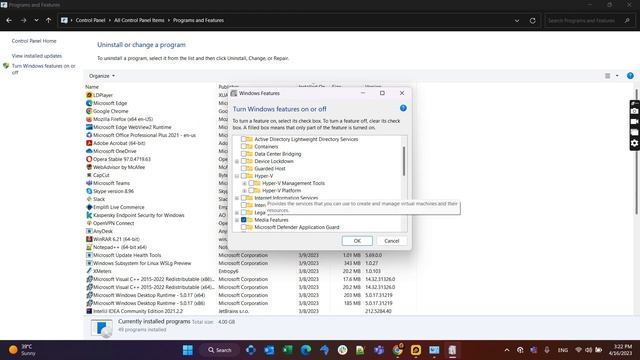This screenshot has height=360, width=640.
Task: Enable the Data Center Bridging checkbox
Action: (244, 154)
